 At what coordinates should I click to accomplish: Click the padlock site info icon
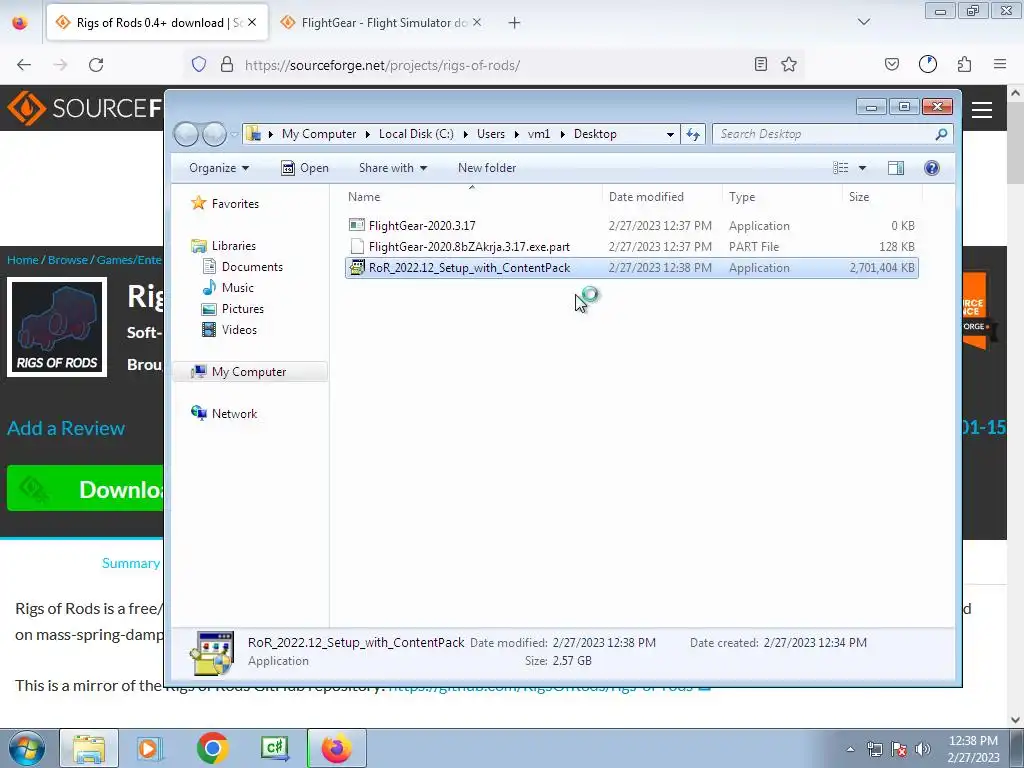(x=227, y=65)
